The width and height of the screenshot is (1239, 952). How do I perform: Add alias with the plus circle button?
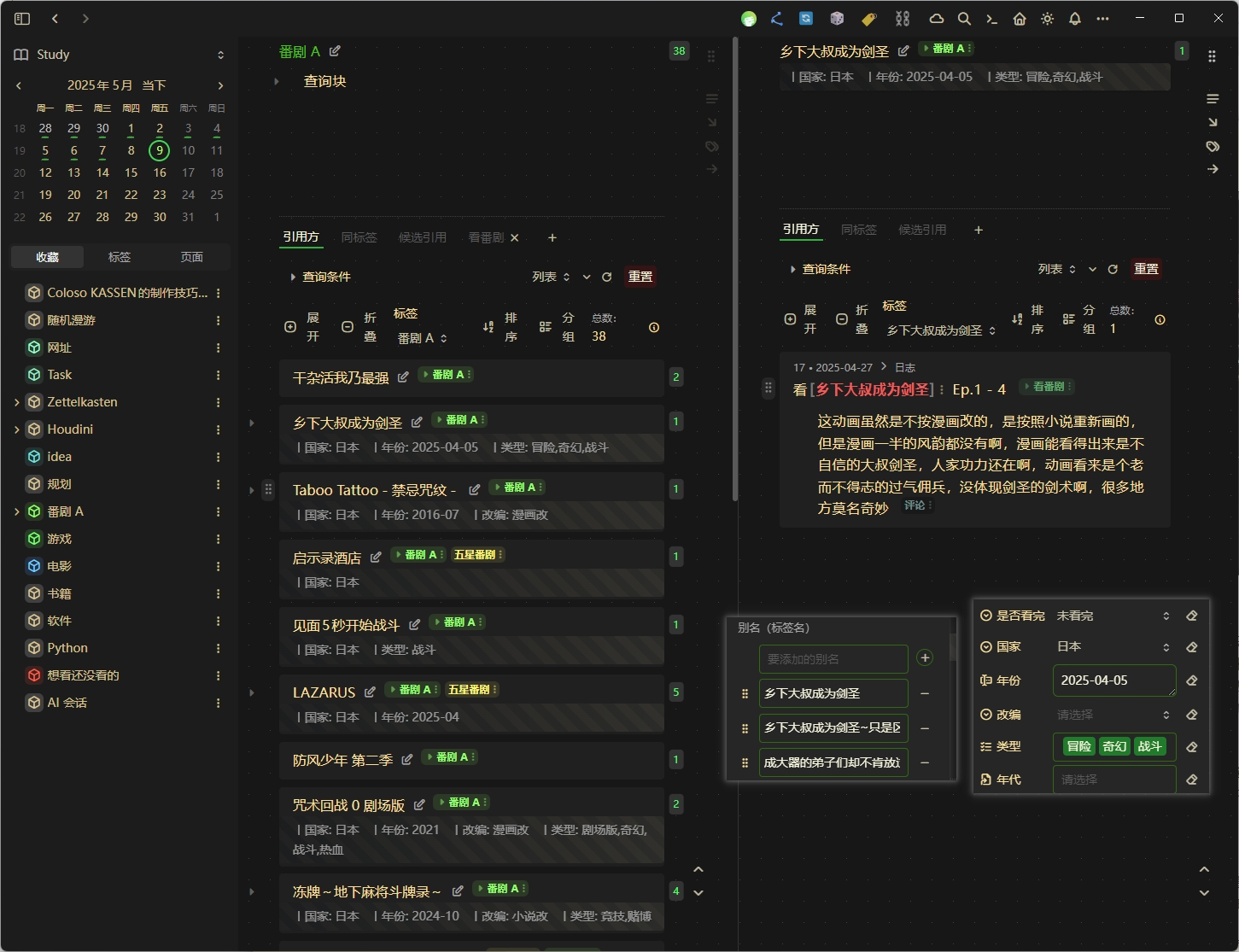point(925,657)
